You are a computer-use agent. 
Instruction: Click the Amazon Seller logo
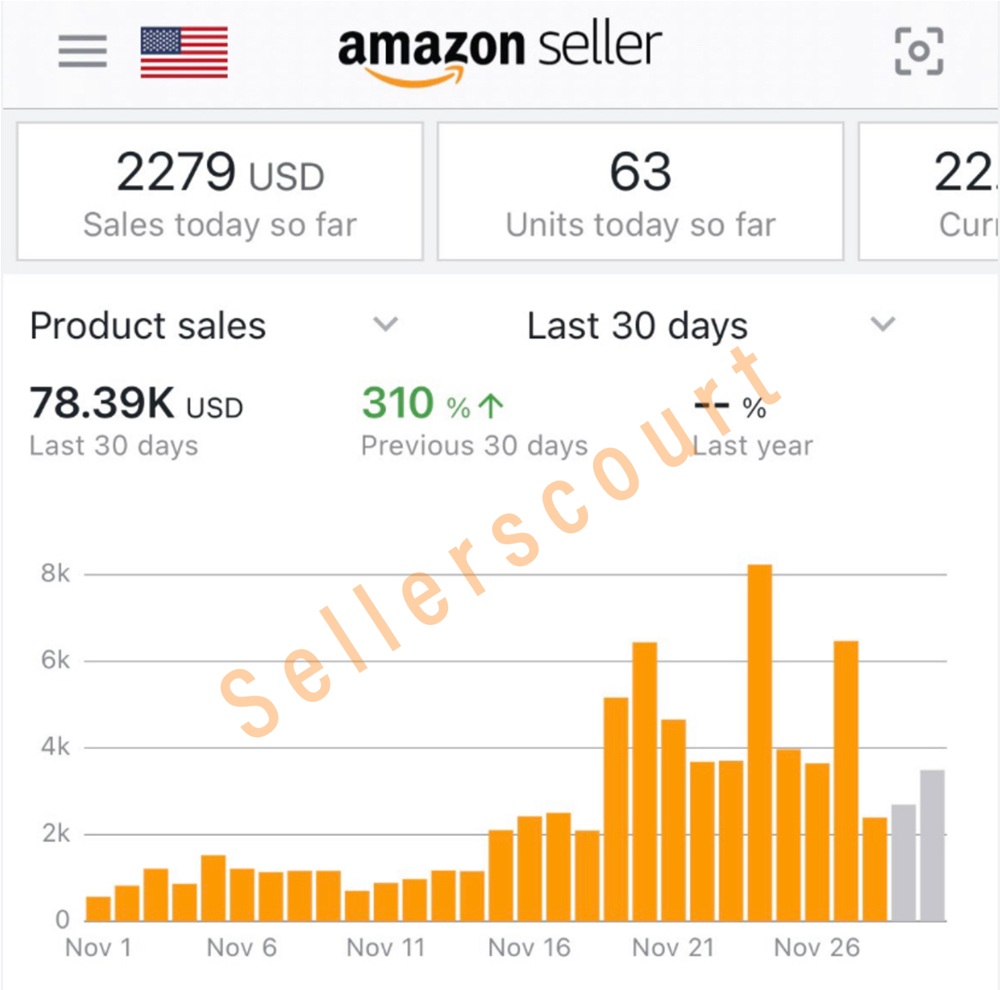pos(500,50)
